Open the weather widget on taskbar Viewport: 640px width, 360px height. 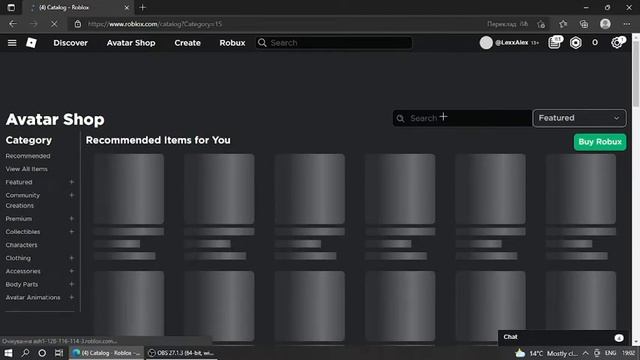tap(546, 353)
